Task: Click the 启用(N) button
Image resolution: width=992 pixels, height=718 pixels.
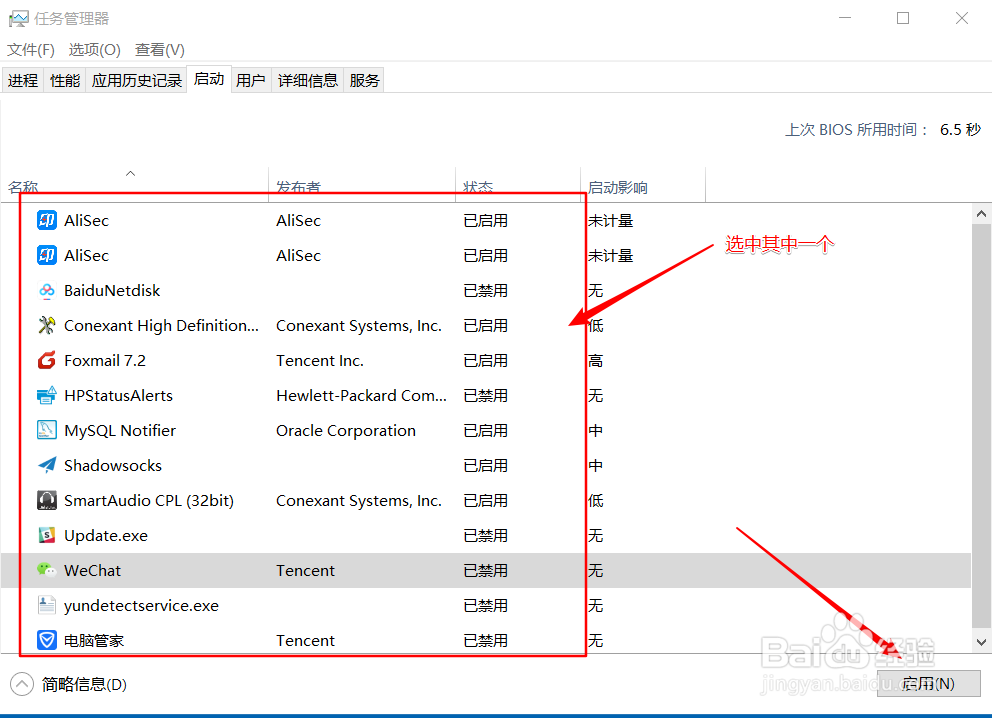Action: 928,684
